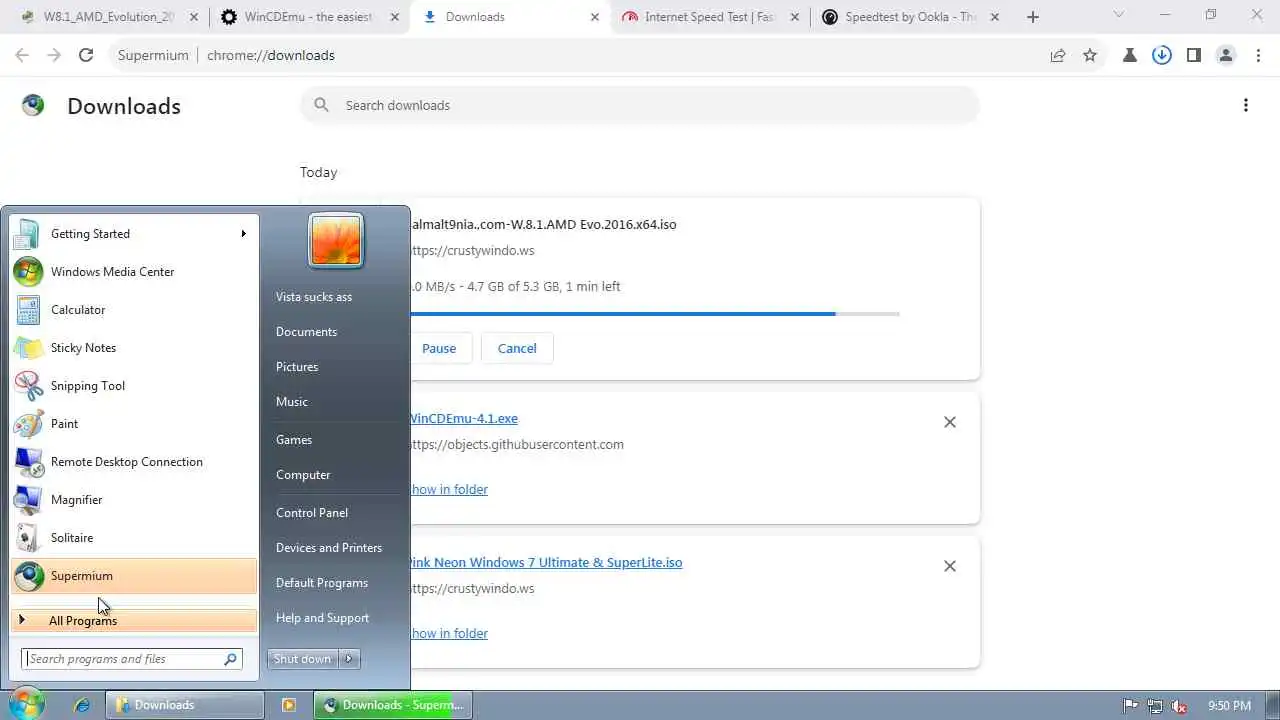Open Help and Support
Viewport: 1280px width, 720px height.
(x=322, y=618)
